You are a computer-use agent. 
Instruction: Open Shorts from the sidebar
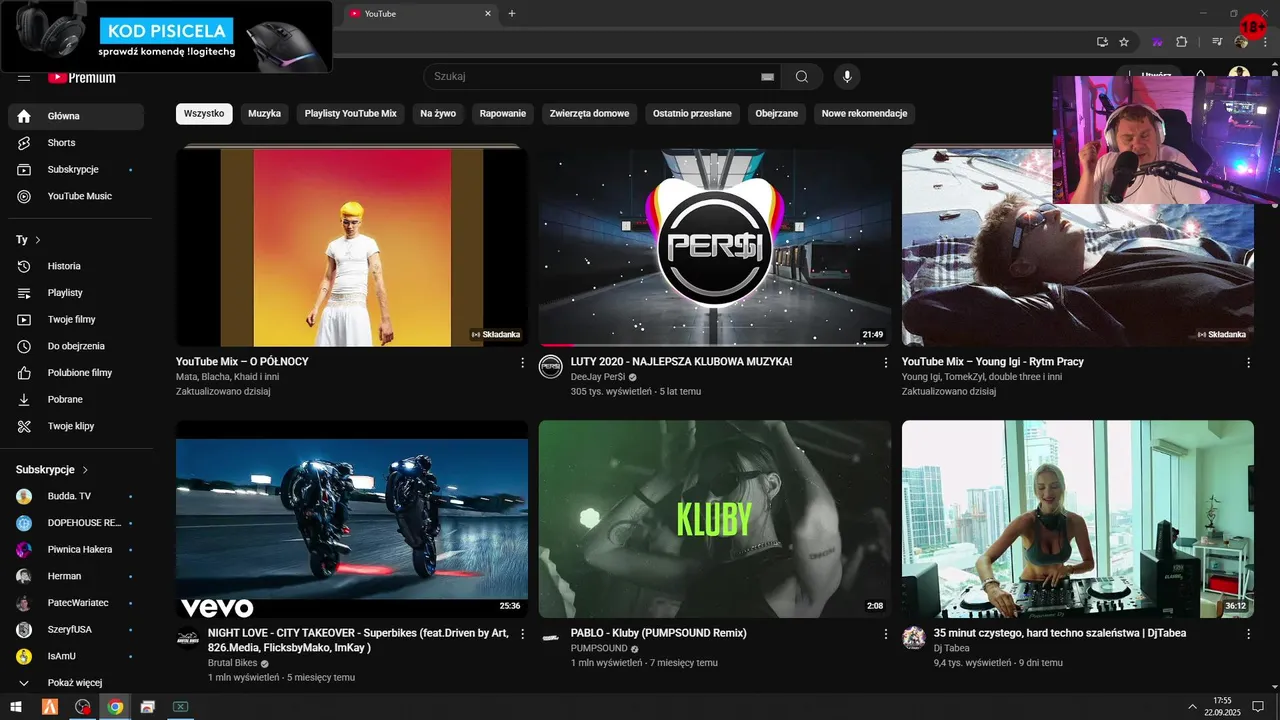pyautogui.click(x=76, y=143)
